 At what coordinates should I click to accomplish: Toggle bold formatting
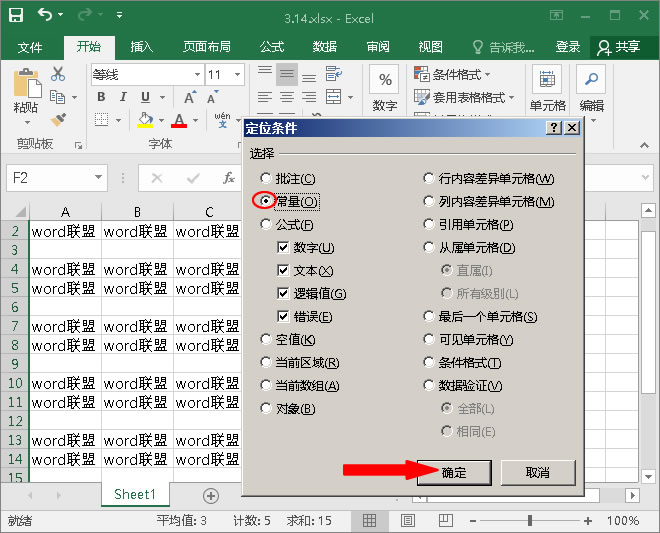pyautogui.click(x=101, y=97)
